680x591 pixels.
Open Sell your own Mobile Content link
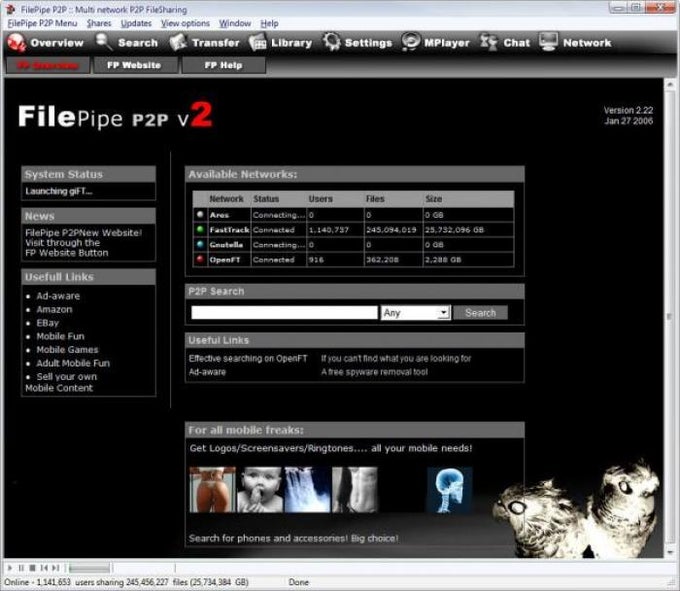point(62,382)
